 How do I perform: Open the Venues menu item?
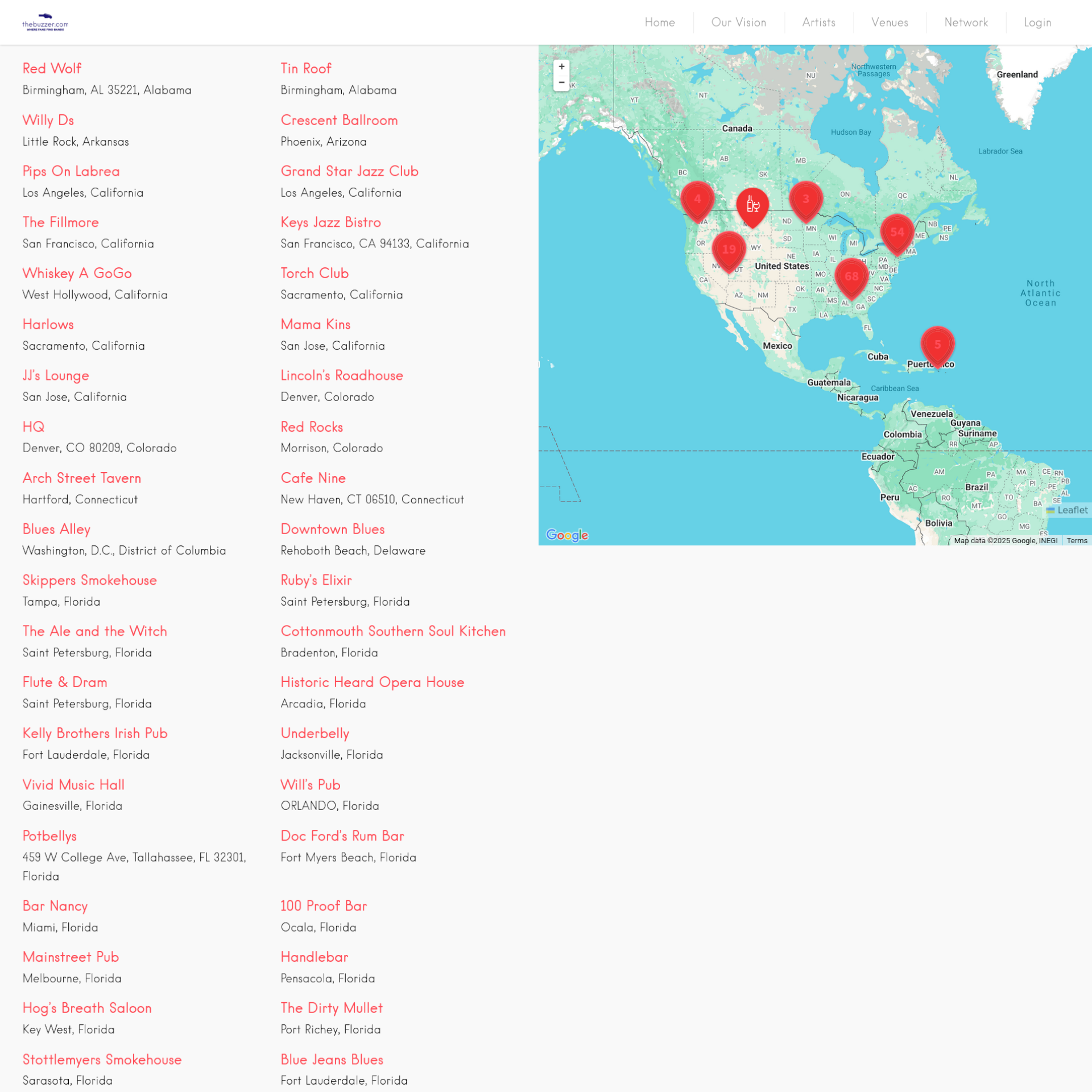click(890, 23)
